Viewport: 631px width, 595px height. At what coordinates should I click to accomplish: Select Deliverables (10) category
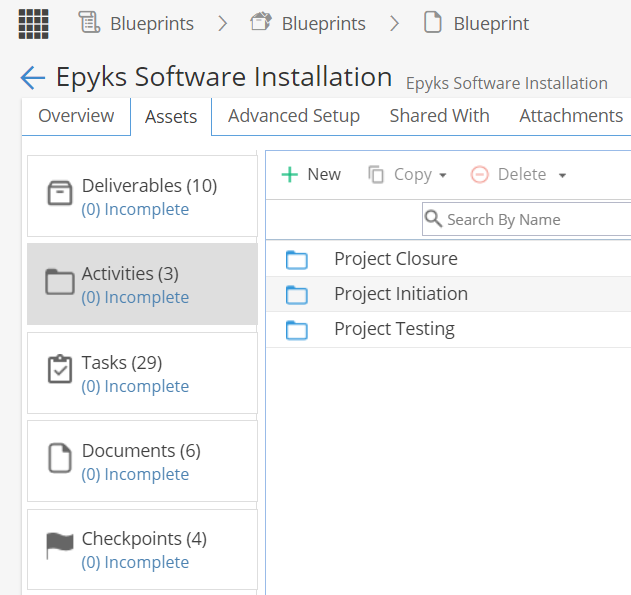point(142,196)
